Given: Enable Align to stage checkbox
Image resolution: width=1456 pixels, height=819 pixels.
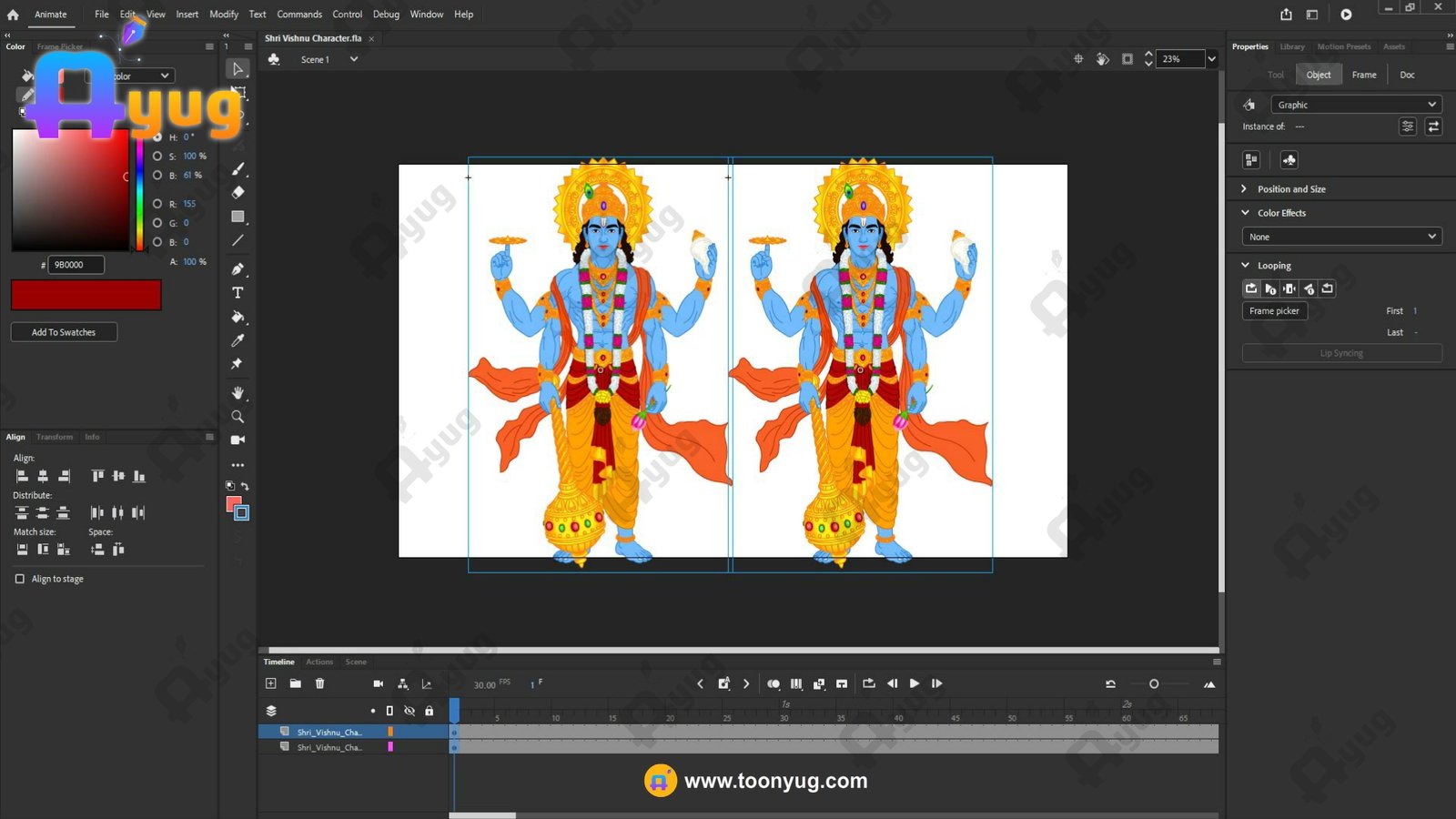Looking at the screenshot, I should pyautogui.click(x=20, y=579).
